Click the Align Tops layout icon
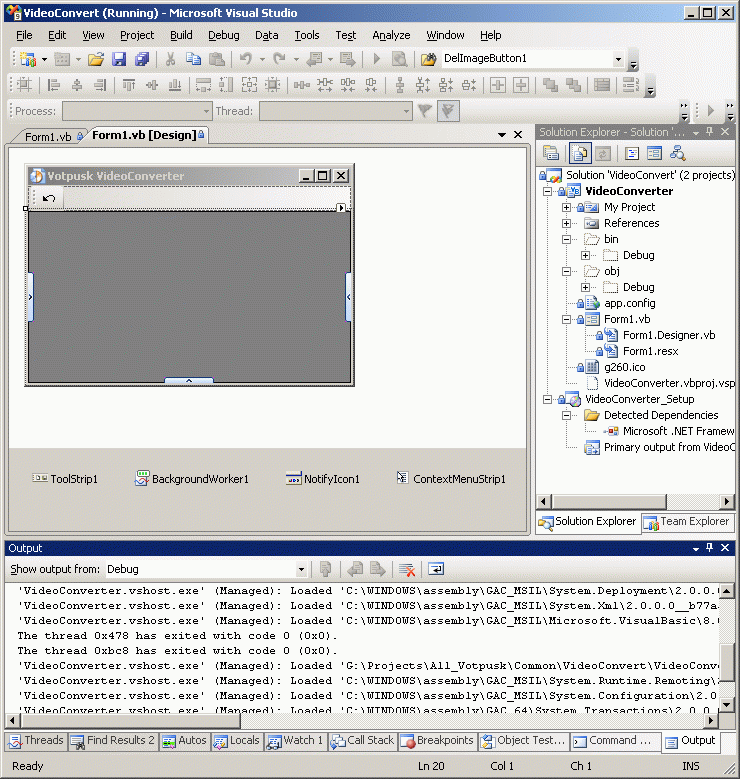Screen dimensions: 740x779 point(129,85)
